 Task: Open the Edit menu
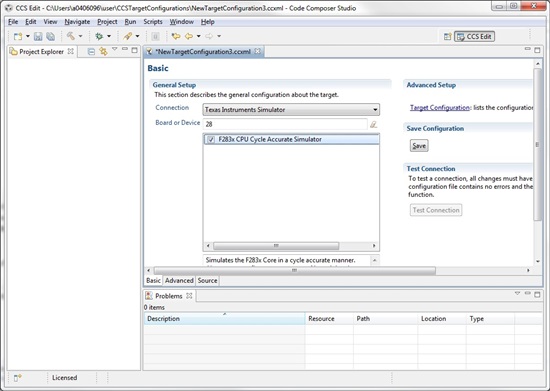(31, 22)
